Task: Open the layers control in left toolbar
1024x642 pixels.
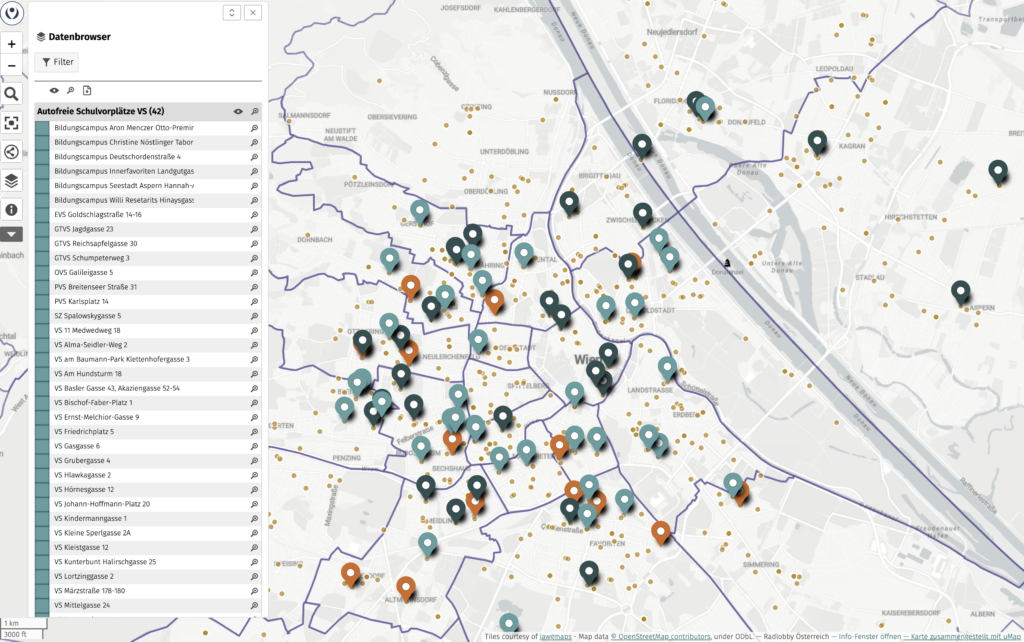Action: (x=12, y=181)
